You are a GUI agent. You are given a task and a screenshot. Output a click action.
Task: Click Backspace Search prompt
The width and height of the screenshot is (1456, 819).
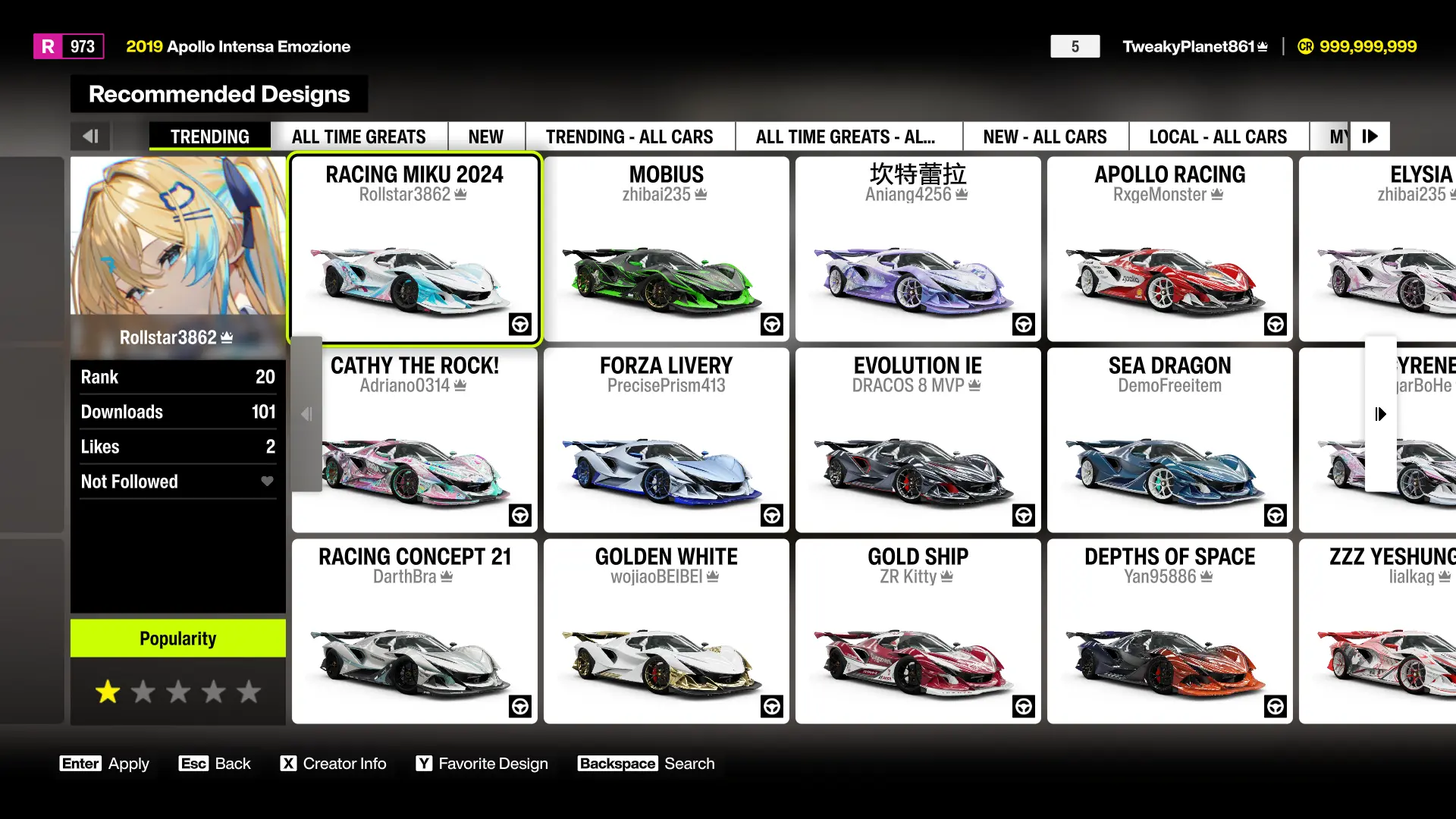(646, 764)
